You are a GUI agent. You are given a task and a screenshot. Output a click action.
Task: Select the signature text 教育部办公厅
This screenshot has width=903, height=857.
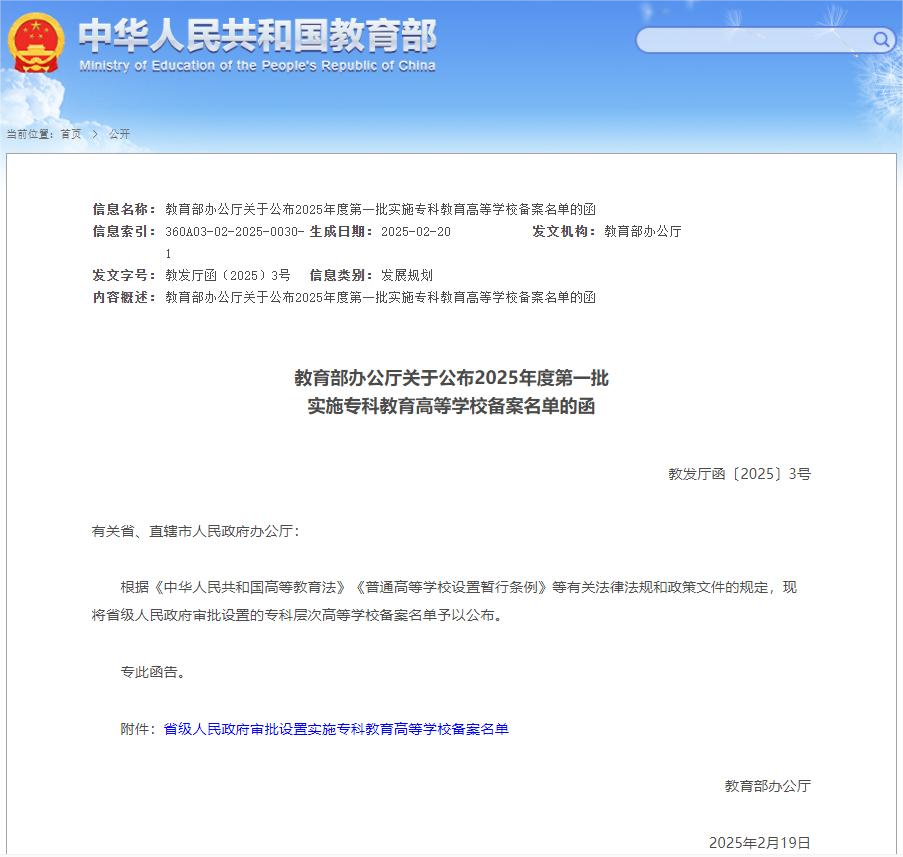coord(768,788)
